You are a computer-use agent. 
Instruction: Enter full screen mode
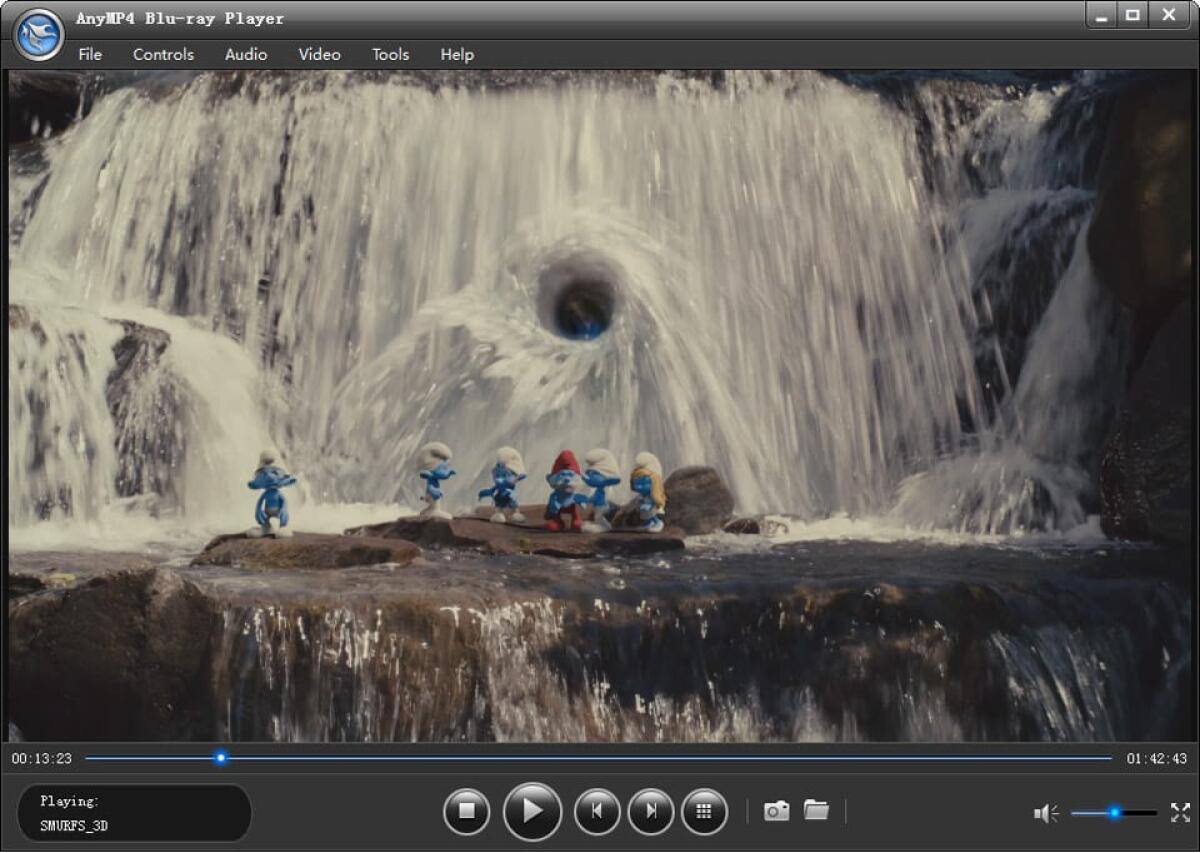coord(1181,812)
